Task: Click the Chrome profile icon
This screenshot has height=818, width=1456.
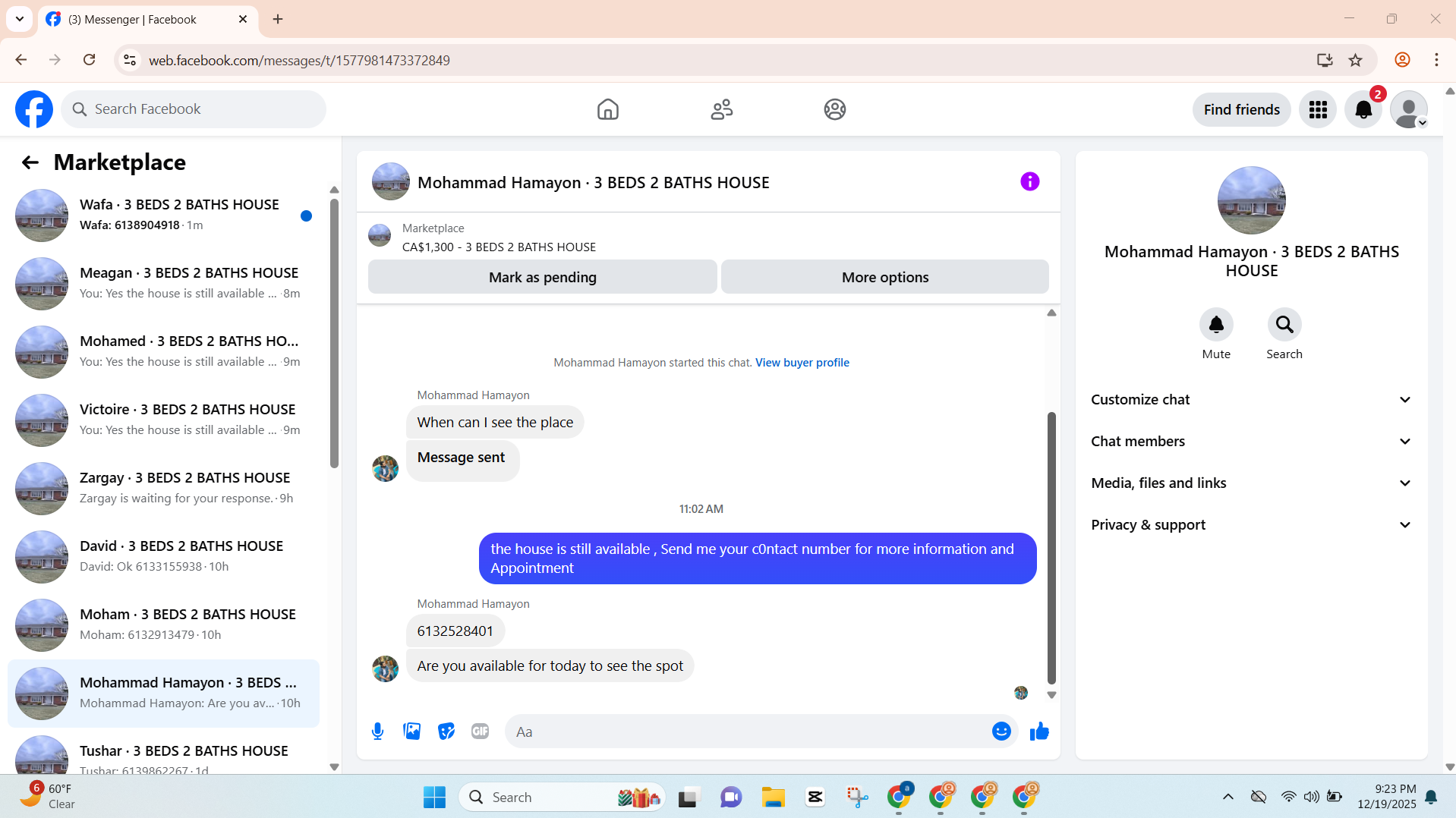Action: 1402,60
